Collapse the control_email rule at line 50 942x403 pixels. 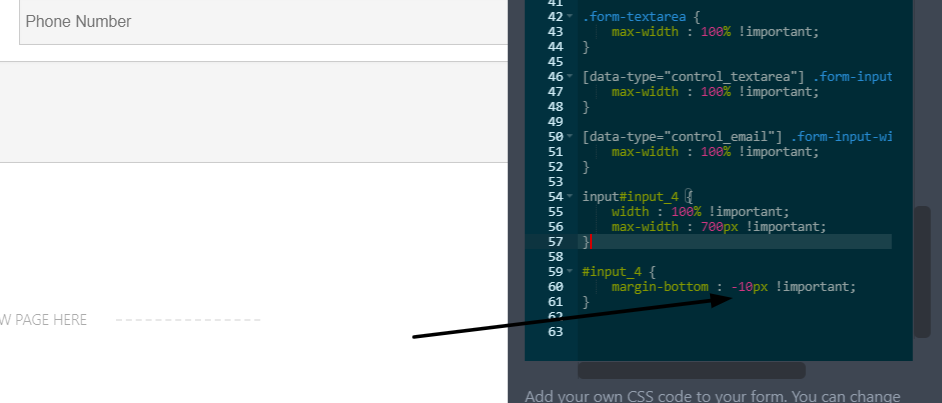570,137
